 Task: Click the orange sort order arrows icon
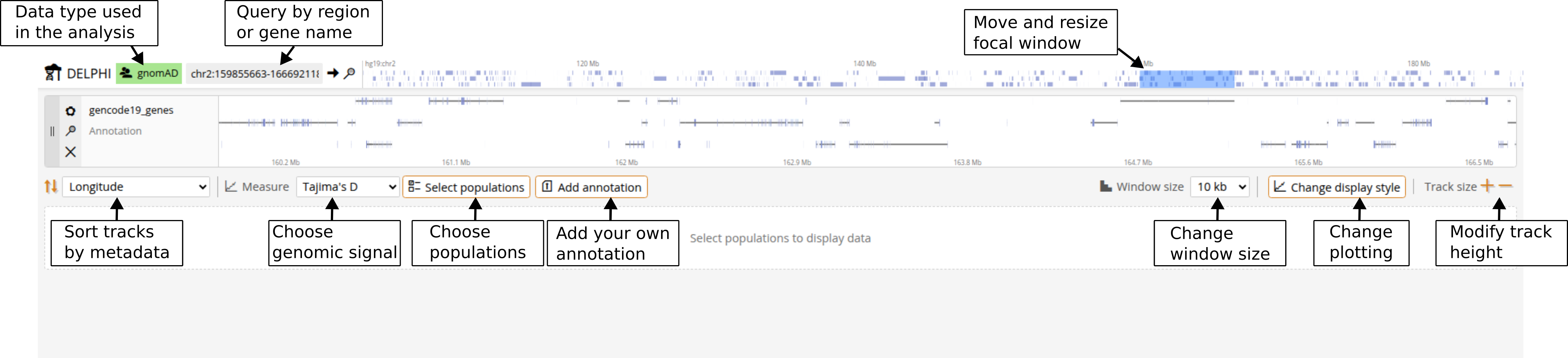point(51,187)
